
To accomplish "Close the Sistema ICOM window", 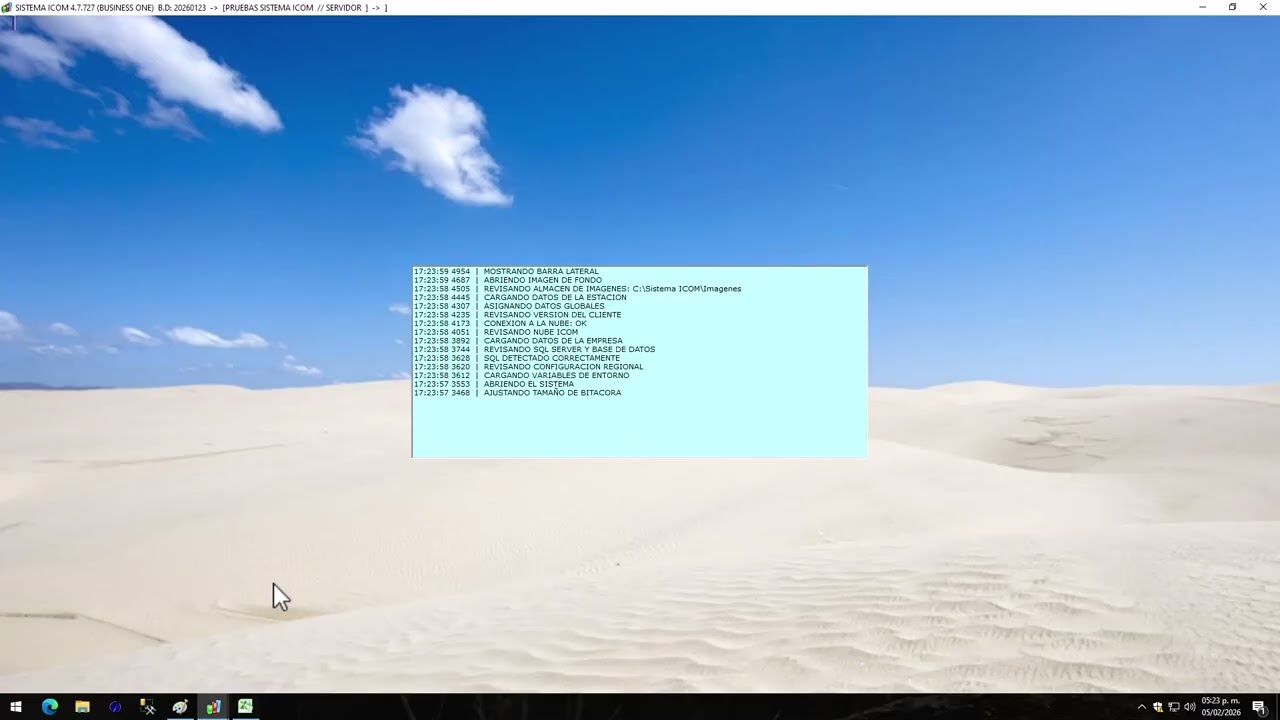I will click(1263, 7).
